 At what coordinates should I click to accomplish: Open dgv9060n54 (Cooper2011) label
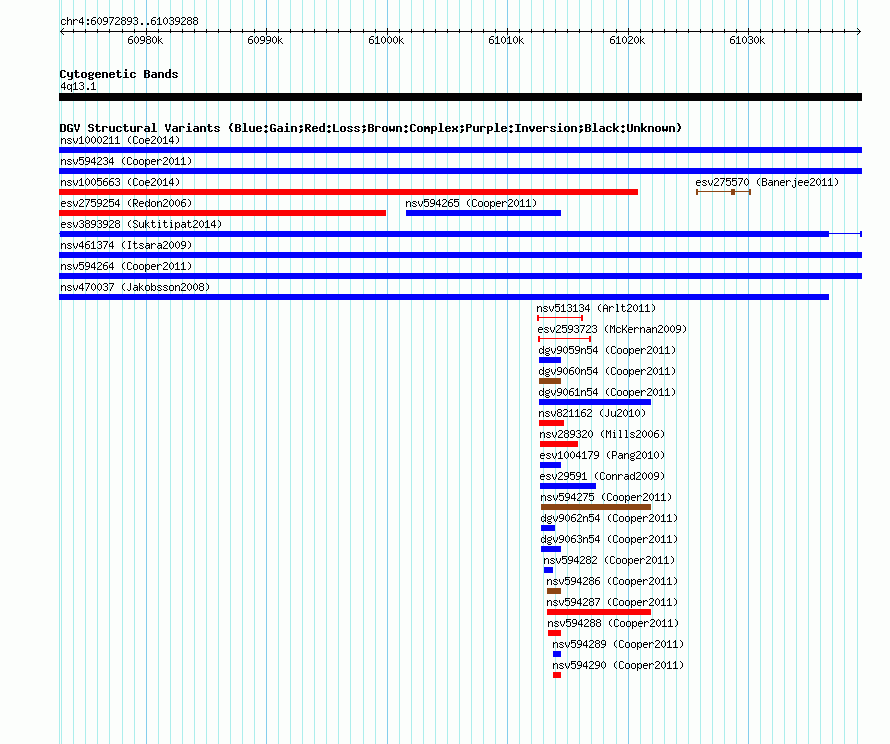point(607,371)
